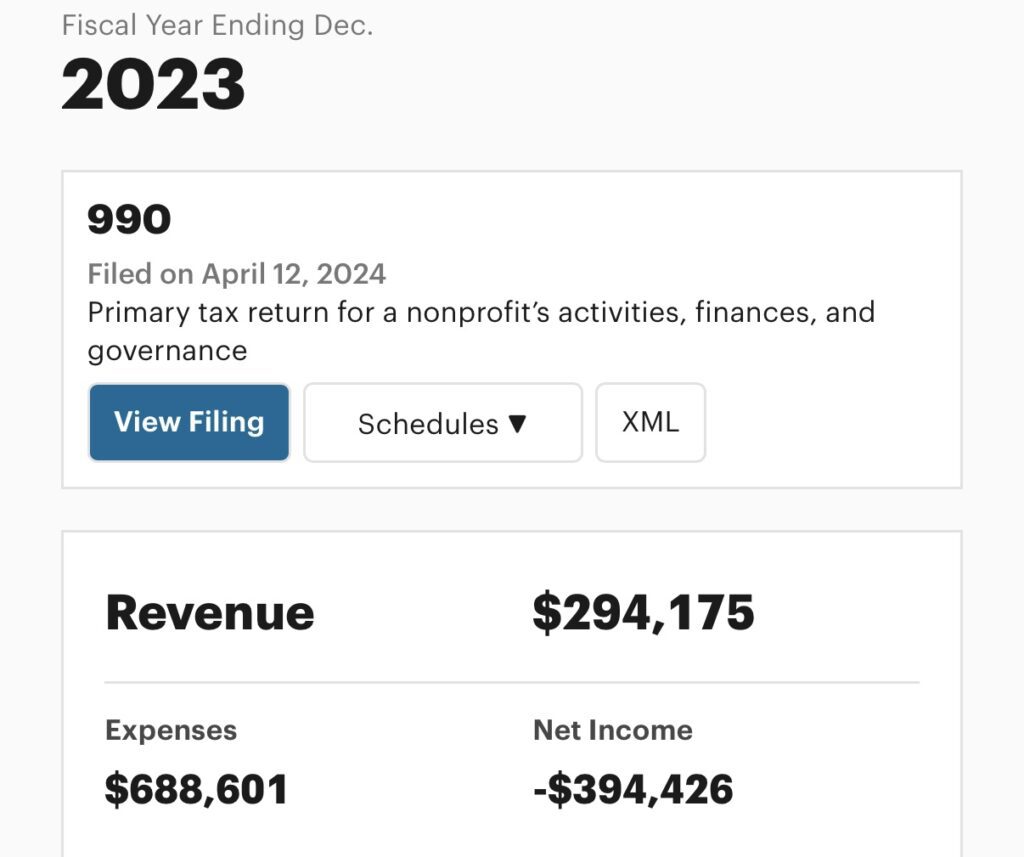Viewport: 1024px width, 857px height.
Task: Click the View Filing button
Action: pos(189,423)
